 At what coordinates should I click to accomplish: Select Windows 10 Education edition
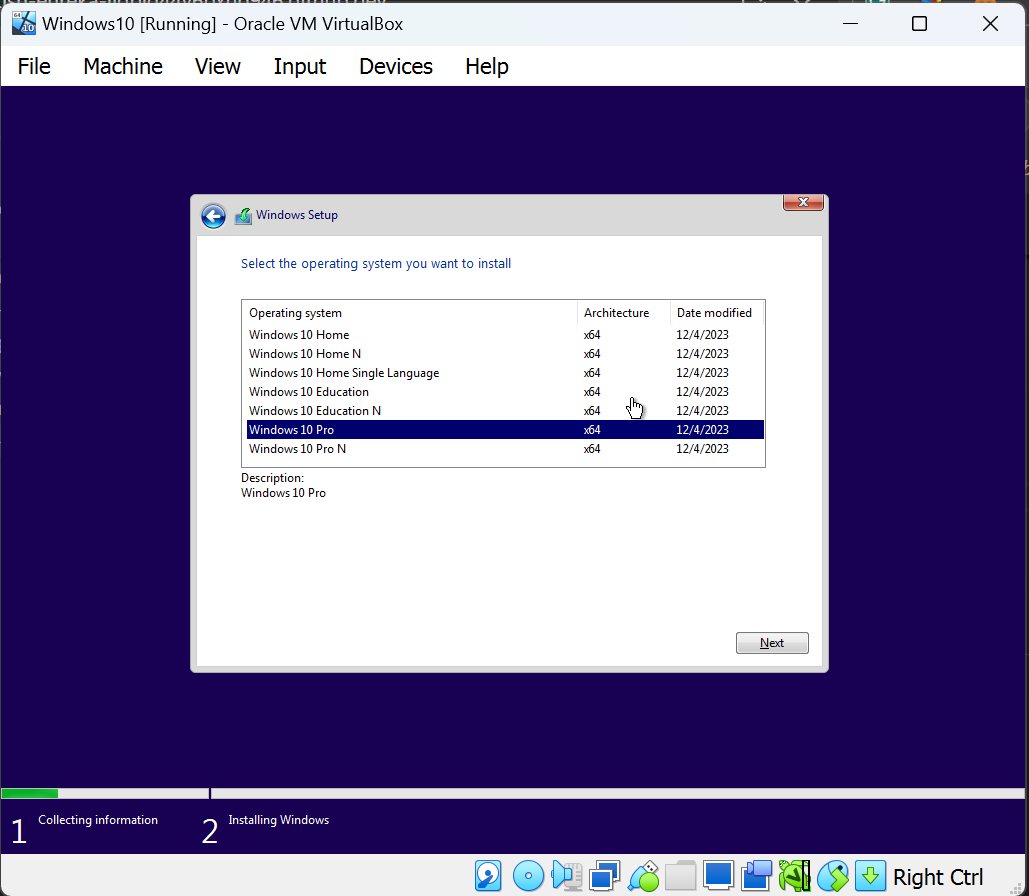pyautogui.click(x=505, y=392)
